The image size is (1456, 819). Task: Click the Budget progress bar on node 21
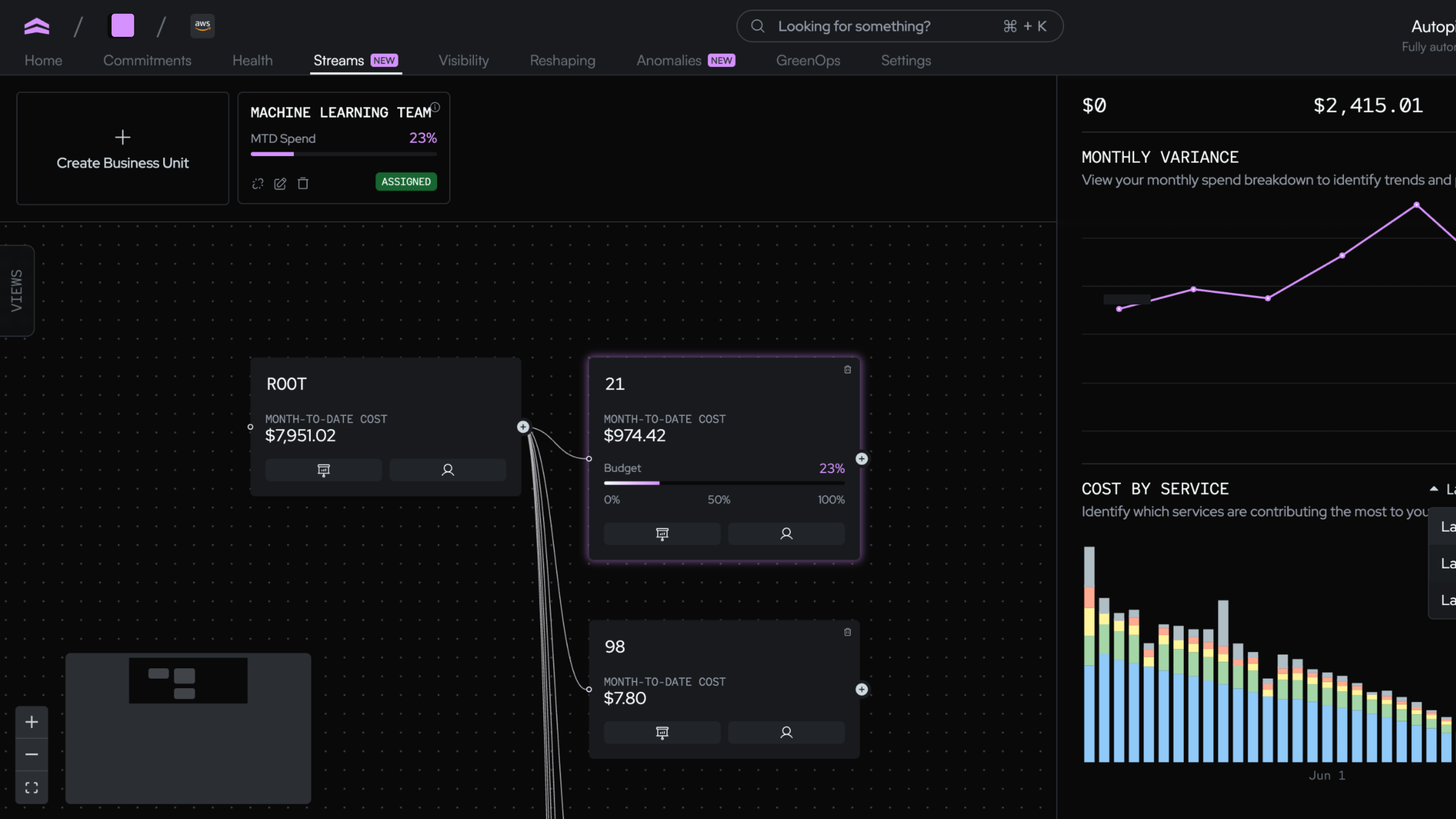723,483
